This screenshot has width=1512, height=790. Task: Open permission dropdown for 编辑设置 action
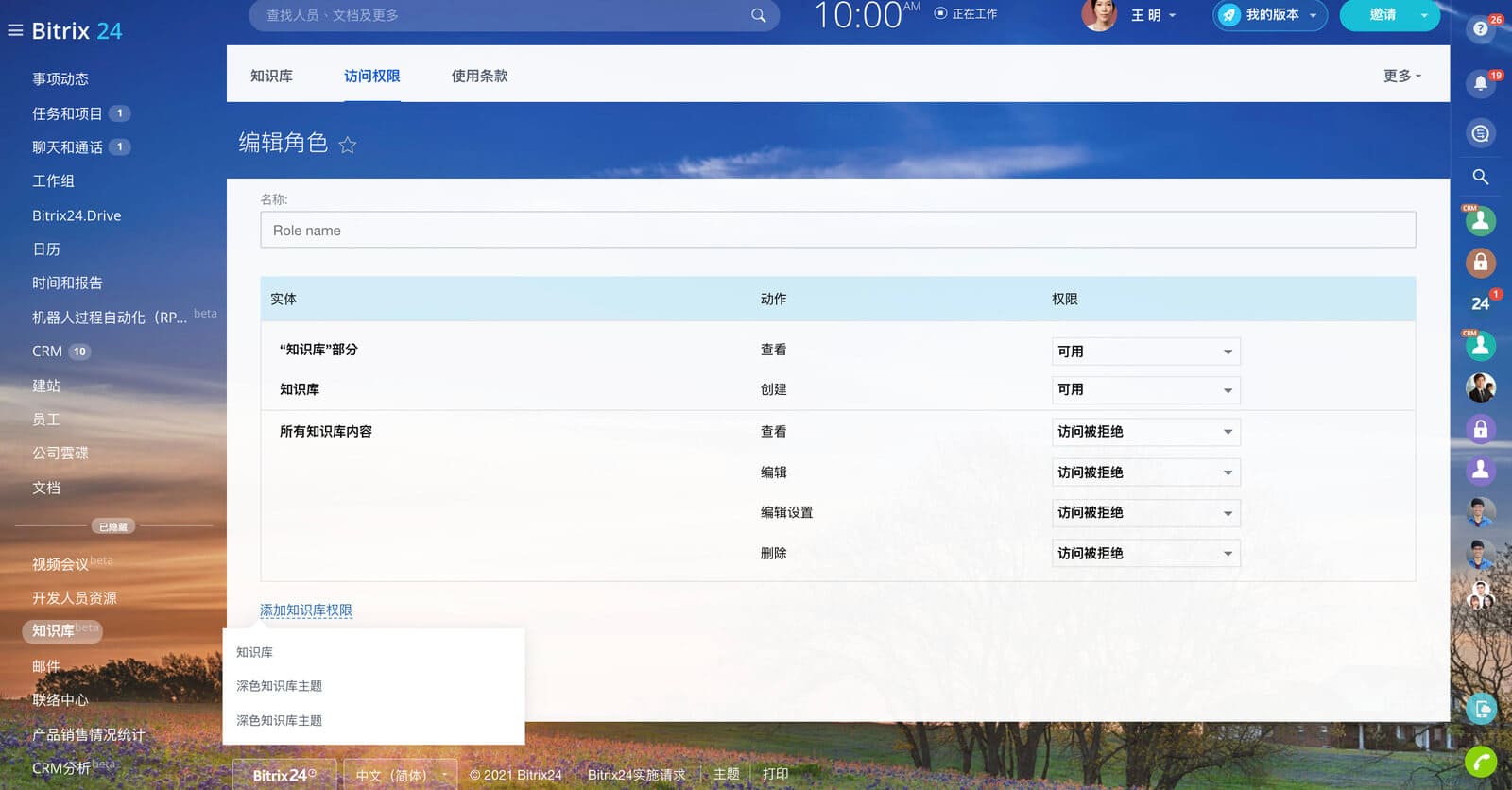(x=1145, y=513)
